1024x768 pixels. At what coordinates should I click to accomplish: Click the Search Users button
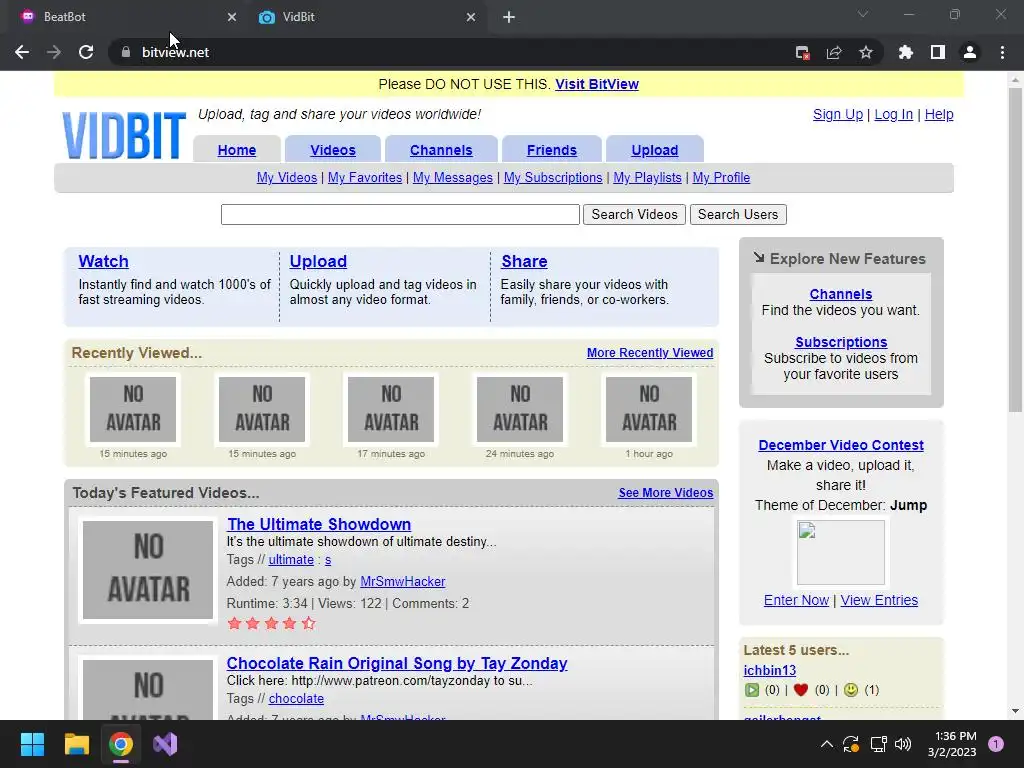pos(738,214)
